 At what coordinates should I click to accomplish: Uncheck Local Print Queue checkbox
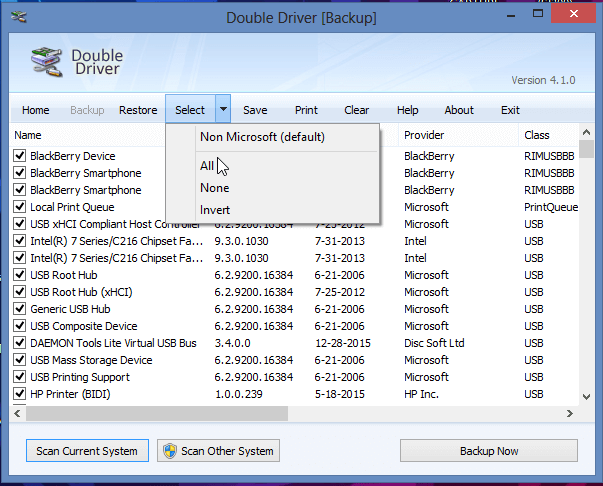(19, 207)
